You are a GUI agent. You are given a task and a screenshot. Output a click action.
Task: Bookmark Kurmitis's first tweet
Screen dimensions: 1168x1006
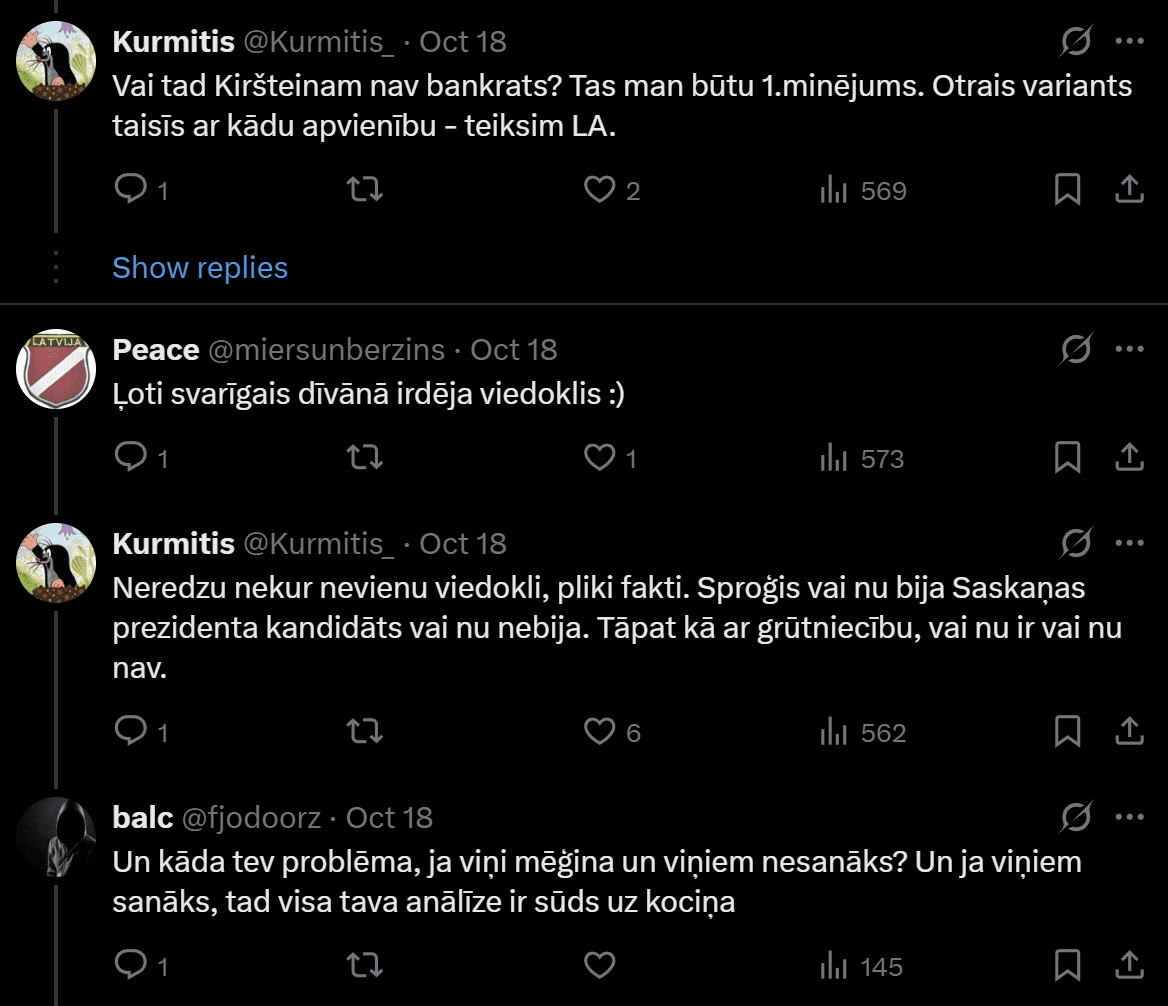1067,190
